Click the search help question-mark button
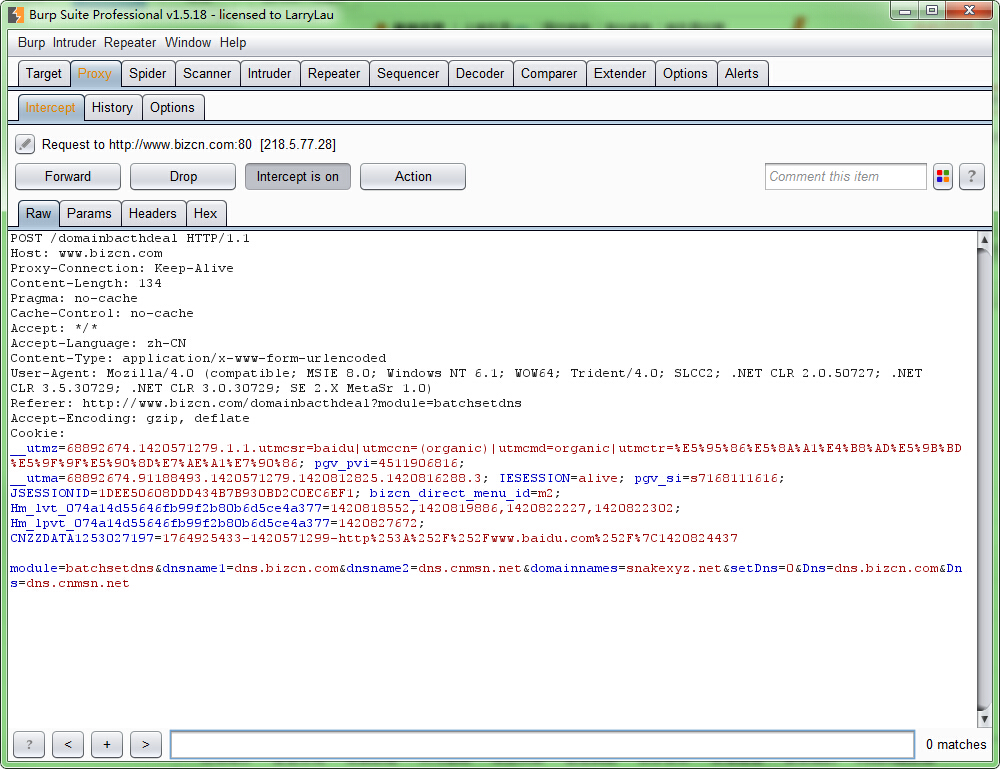Screen dimensions: 1000x769 (x=29, y=744)
